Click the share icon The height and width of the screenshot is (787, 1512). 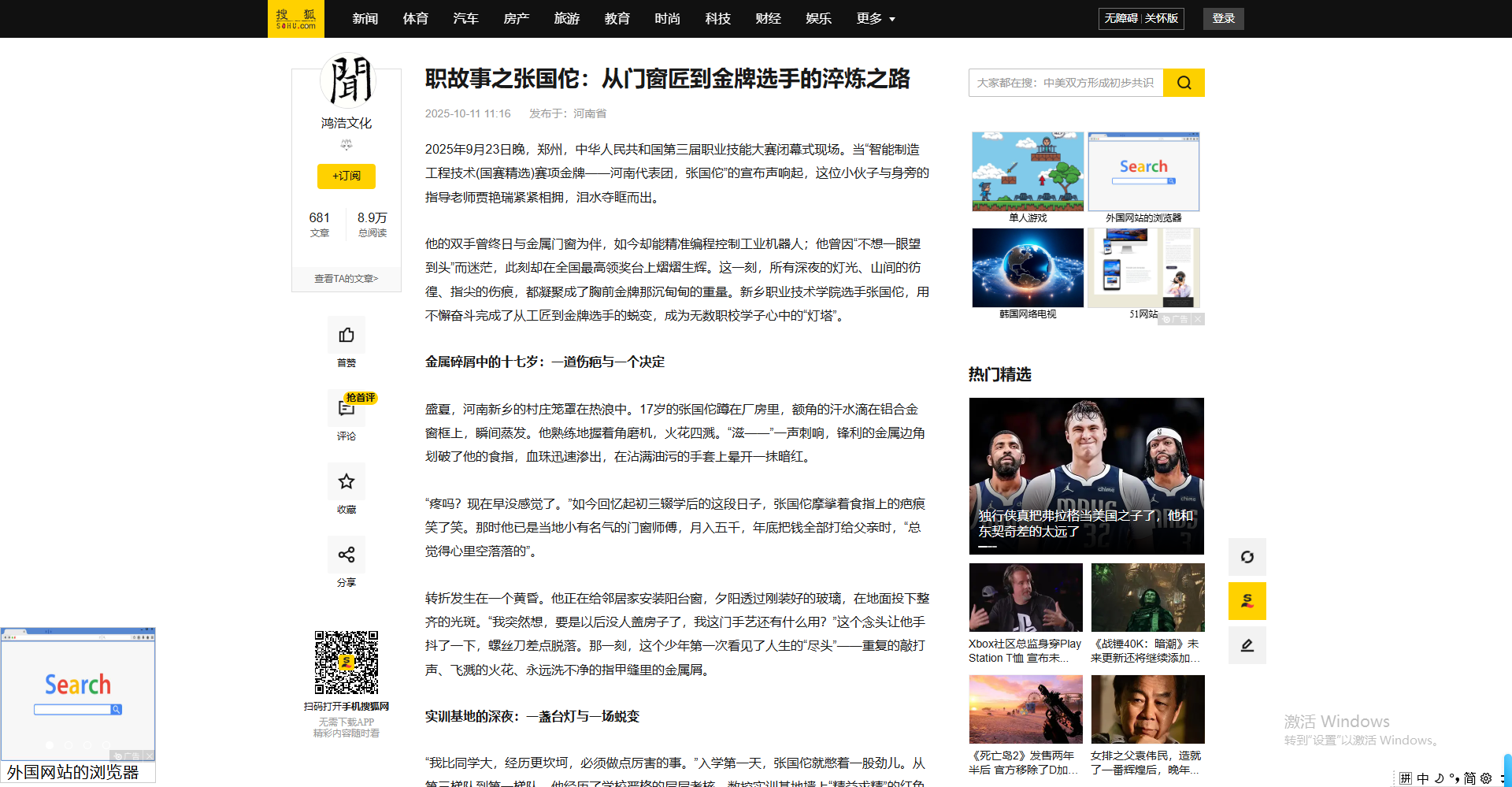[346, 555]
